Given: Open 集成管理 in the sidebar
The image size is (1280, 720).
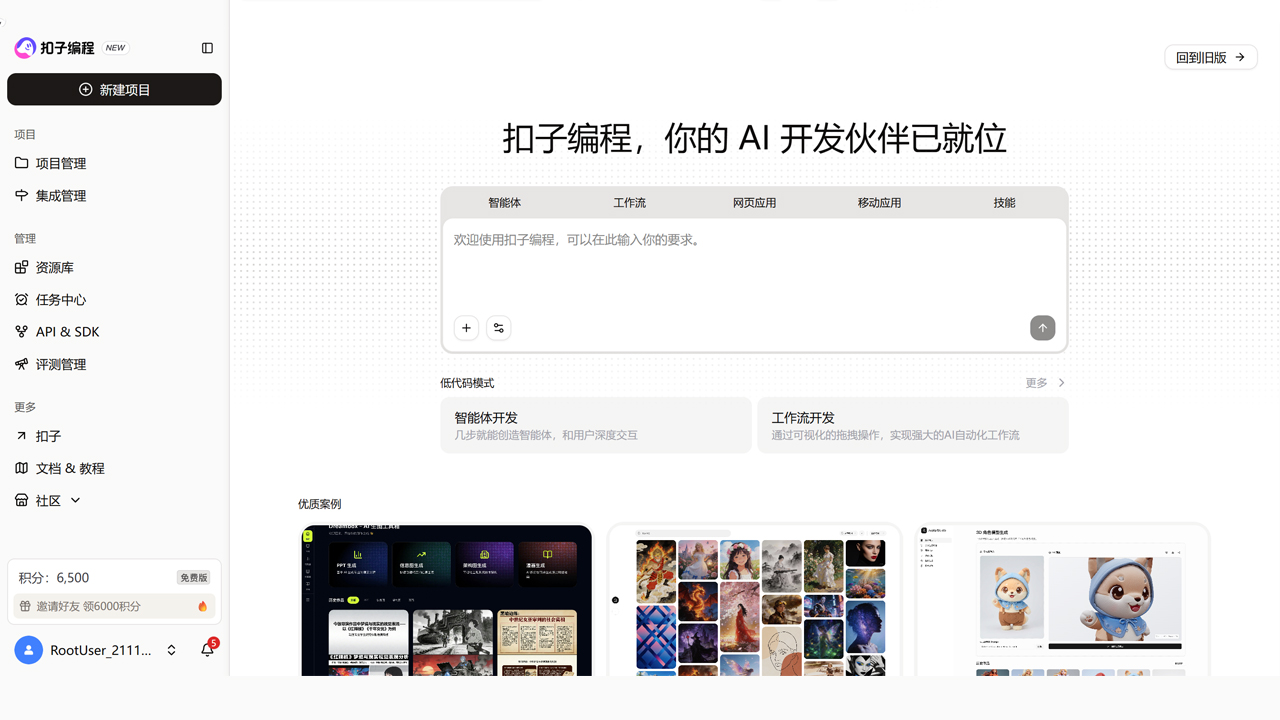Looking at the screenshot, I should pyautogui.click(x=114, y=195).
